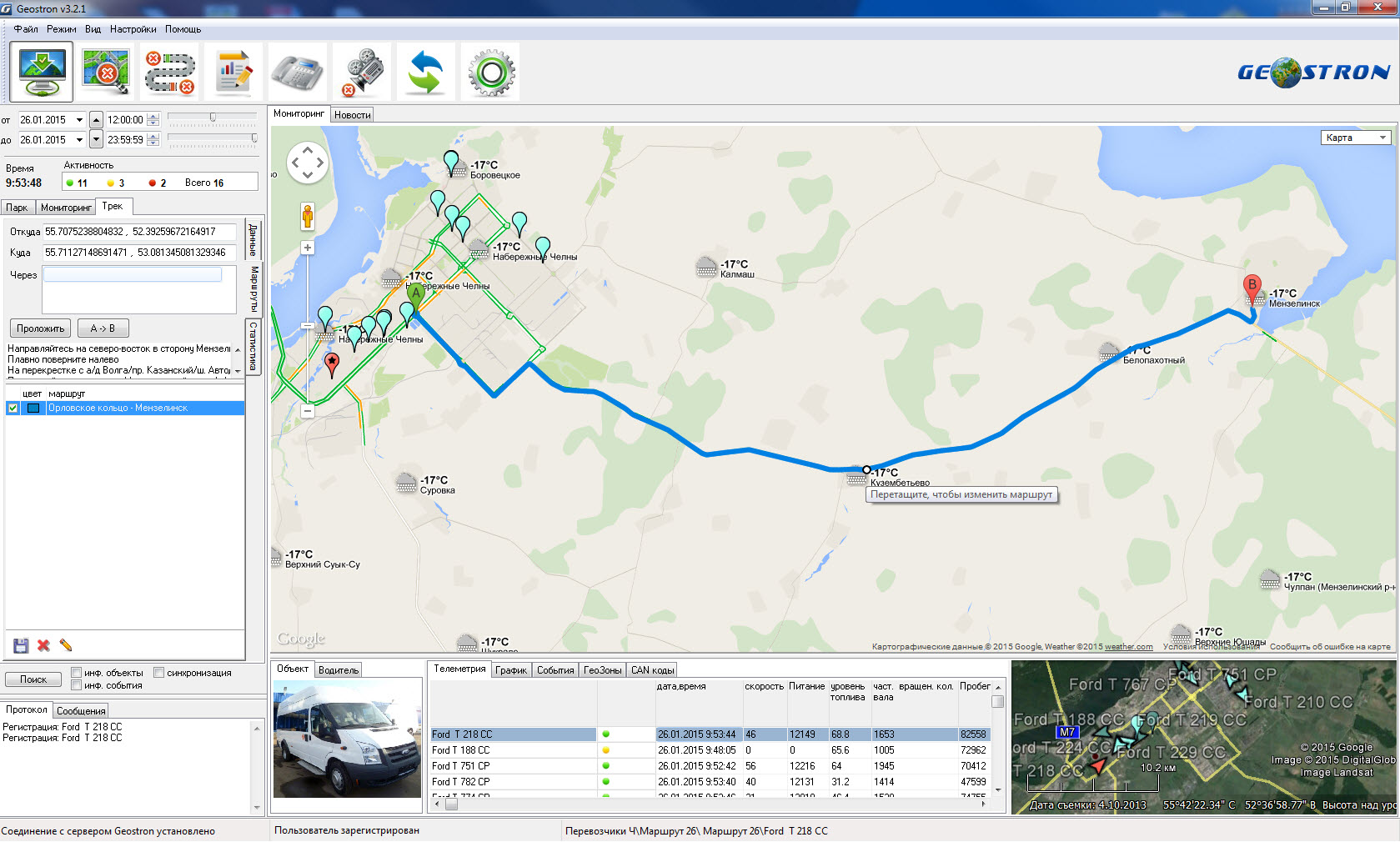Zoom in the map with plus button
The height and width of the screenshot is (842, 1400).
coord(308,248)
